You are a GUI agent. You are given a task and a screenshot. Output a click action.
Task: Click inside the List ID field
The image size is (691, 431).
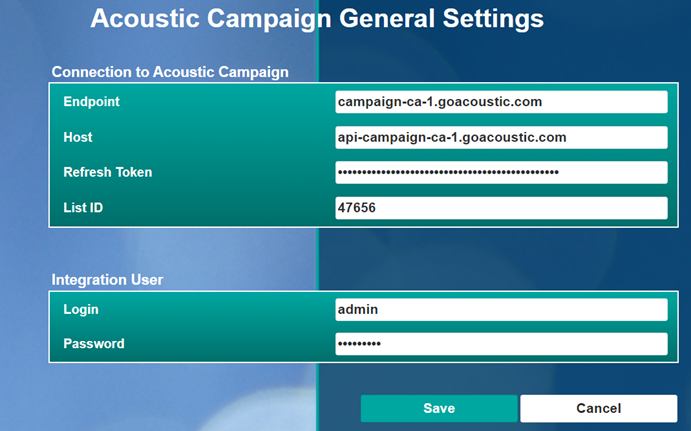tap(501, 208)
